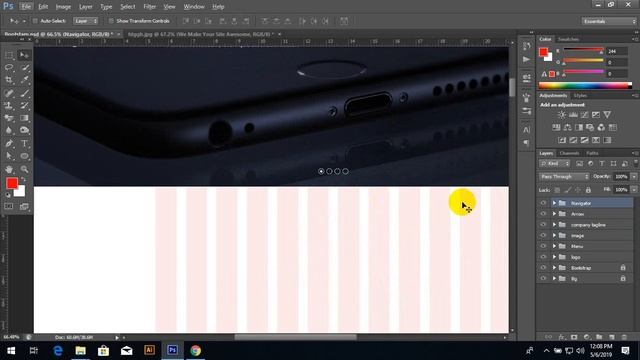This screenshot has width=640, height=360.
Task: Hide the logo layer group
Action: 543,257
